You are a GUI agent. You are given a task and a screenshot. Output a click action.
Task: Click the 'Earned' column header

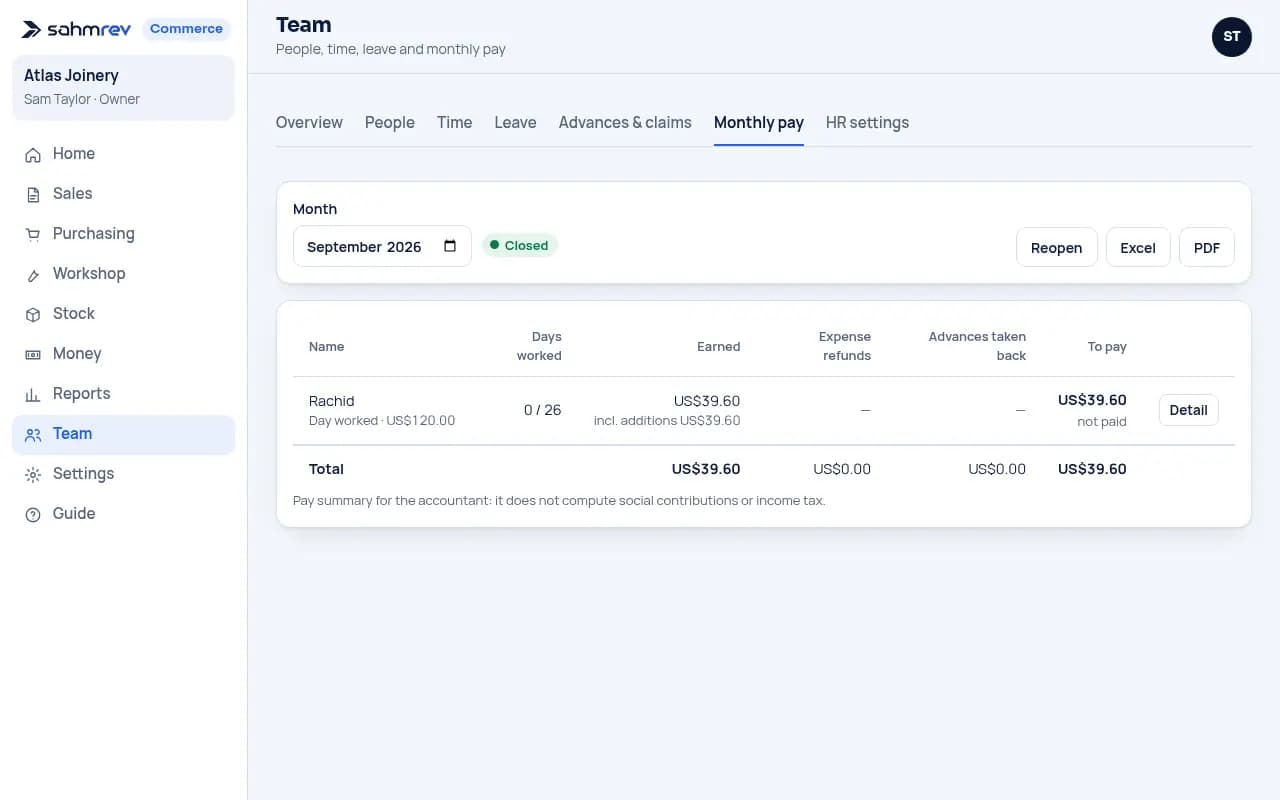(719, 347)
